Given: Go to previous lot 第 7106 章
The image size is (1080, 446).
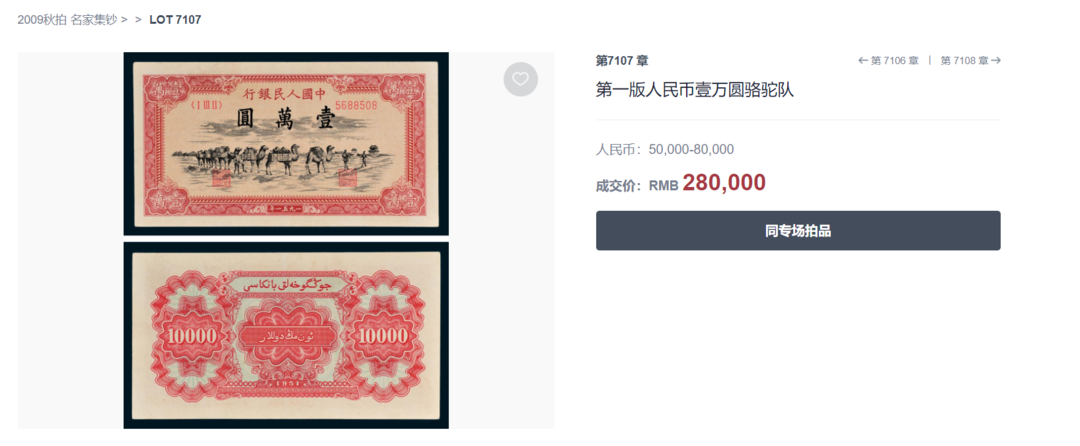Looking at the screenshot, I should (x=894, y=61).
